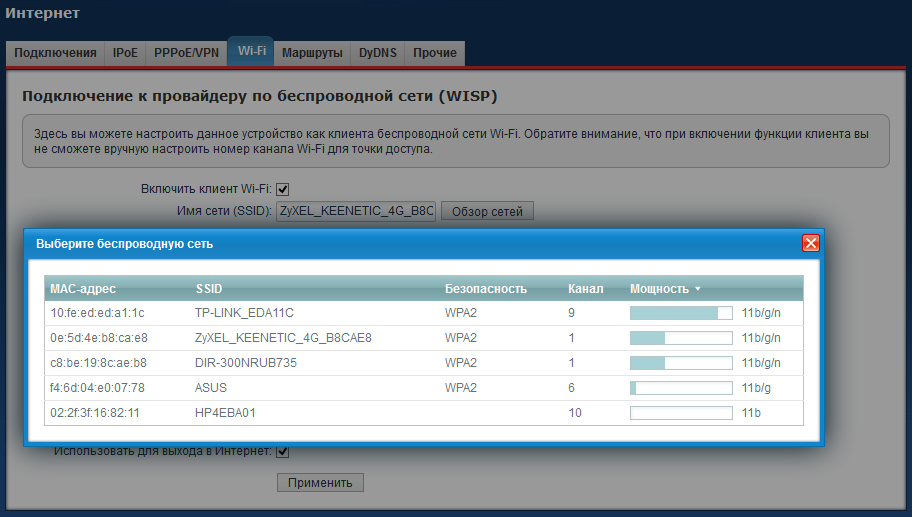Viewport: 912px width, 517px height.
Task: Close the wireless network selection dialog
Action: (810, 243)
